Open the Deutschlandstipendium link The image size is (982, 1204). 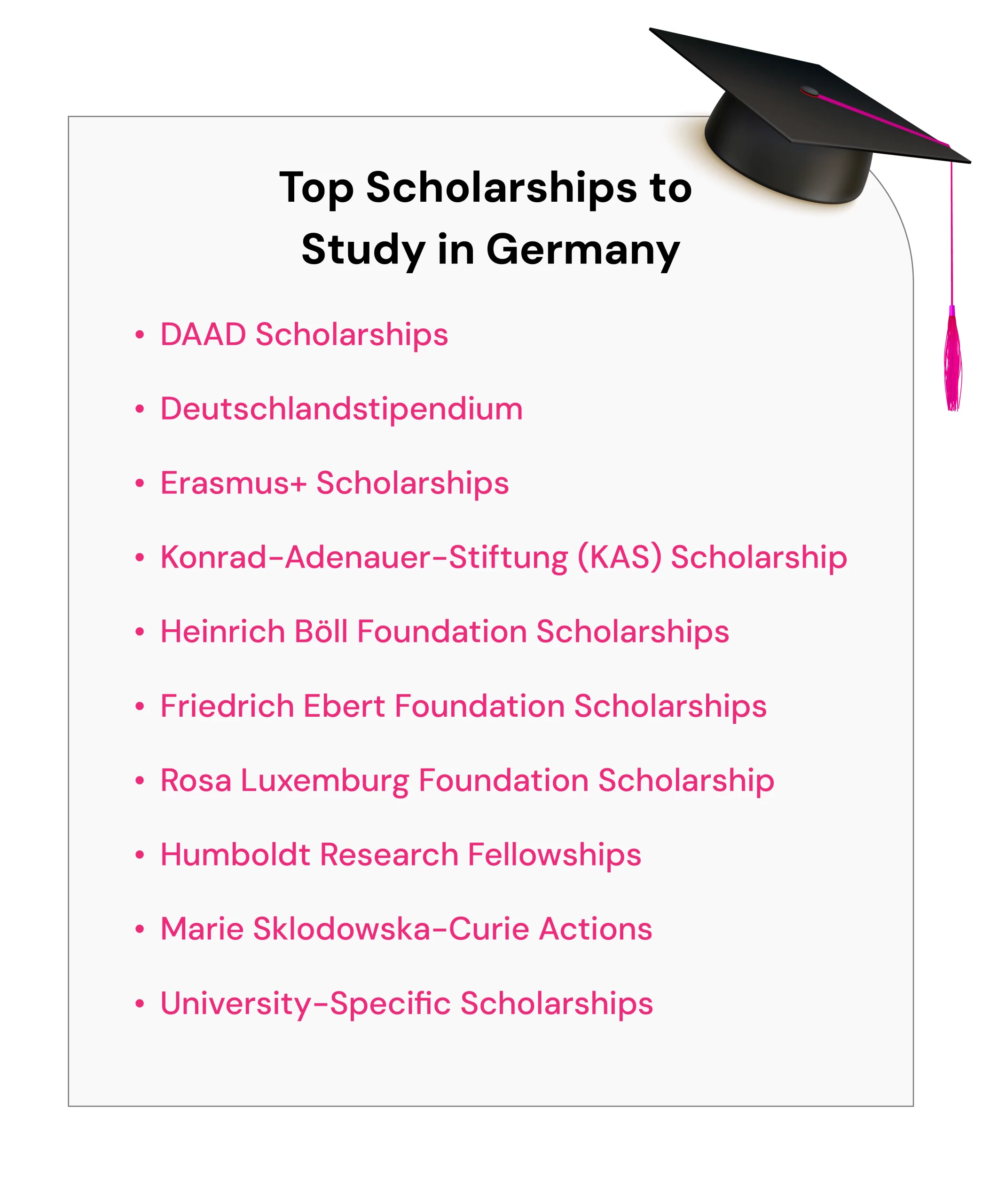[341, 409]
